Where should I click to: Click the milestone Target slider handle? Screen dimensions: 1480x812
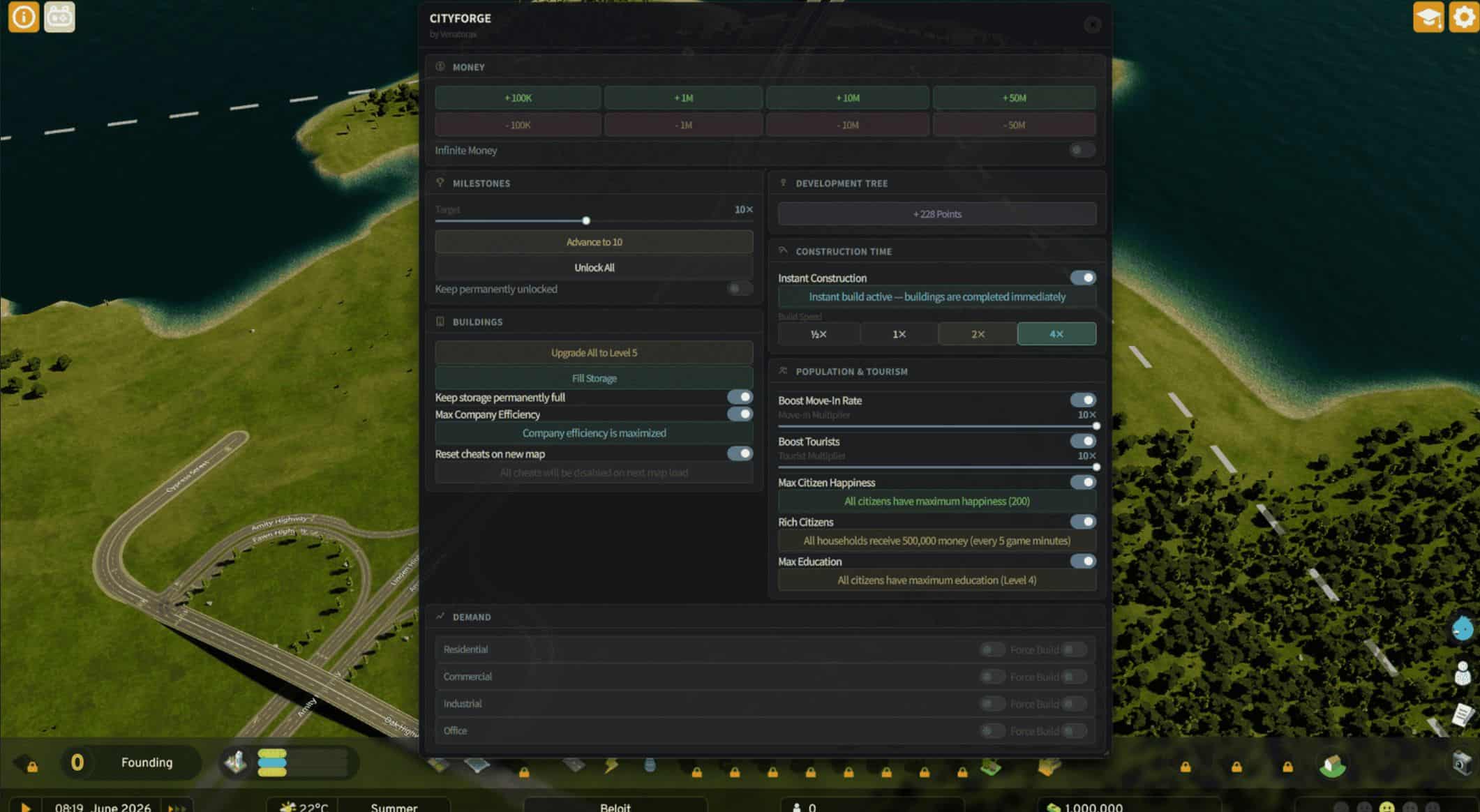[586, 220]
